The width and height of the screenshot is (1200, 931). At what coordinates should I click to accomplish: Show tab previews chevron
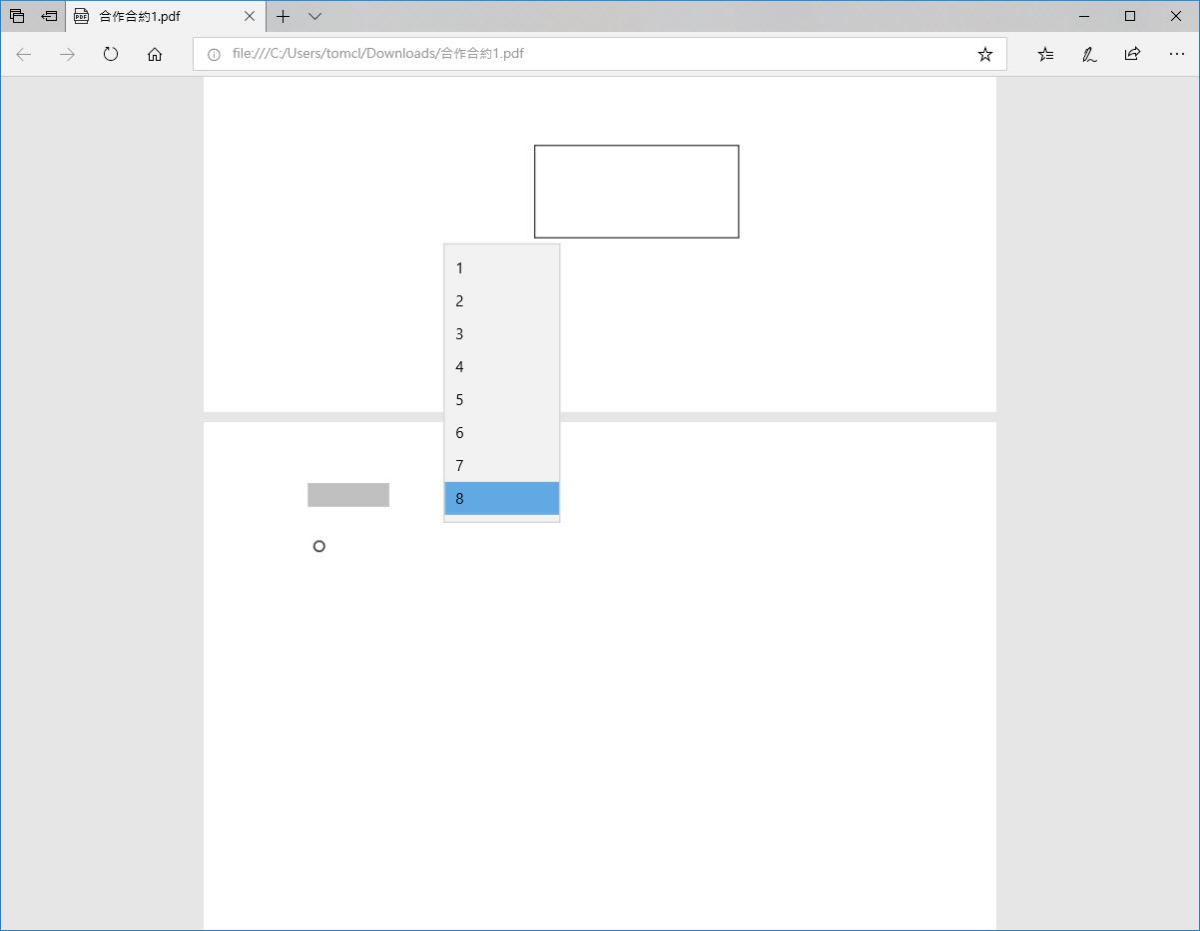click(x=315, y=16)
